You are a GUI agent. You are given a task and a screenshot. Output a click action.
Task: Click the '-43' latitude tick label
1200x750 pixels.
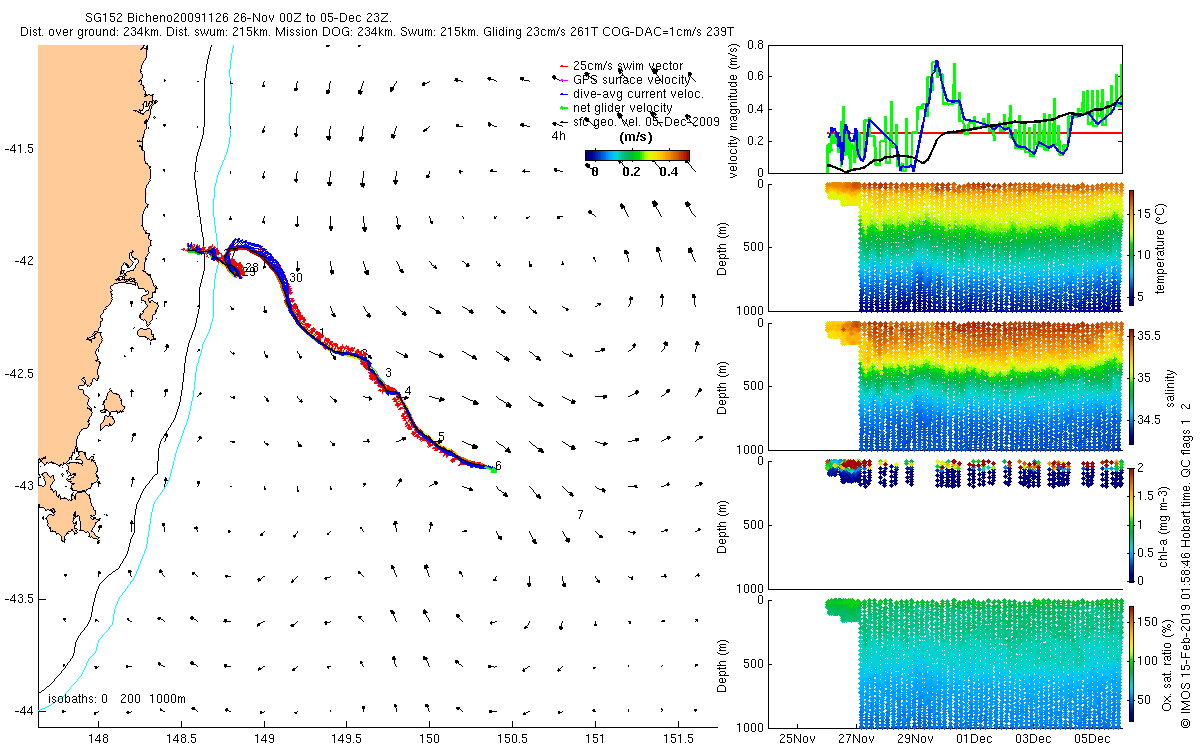[23, 485]
